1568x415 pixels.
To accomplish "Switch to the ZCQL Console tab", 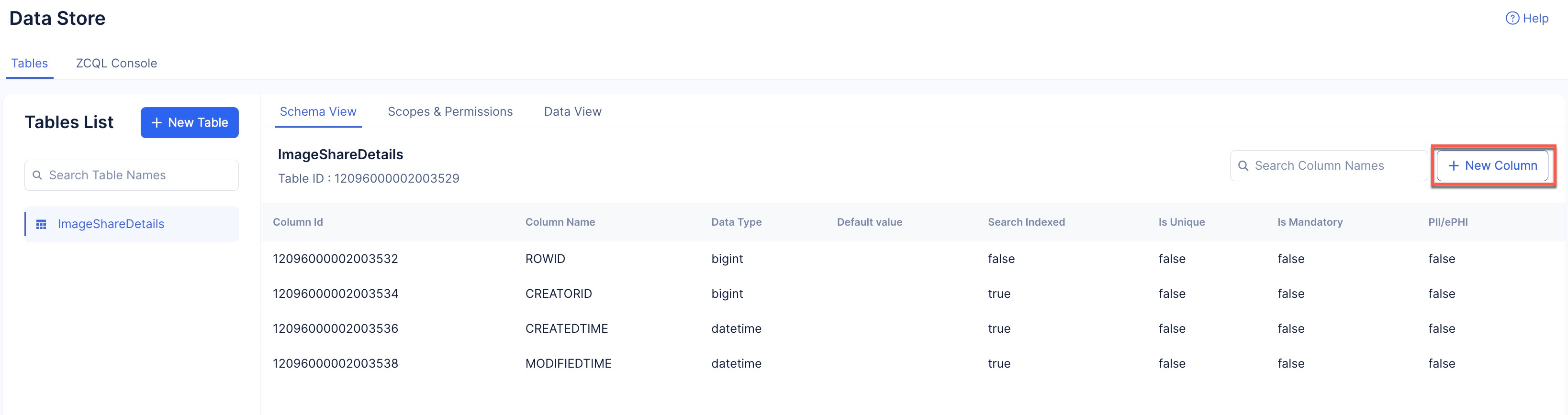I will pos(116,63).
